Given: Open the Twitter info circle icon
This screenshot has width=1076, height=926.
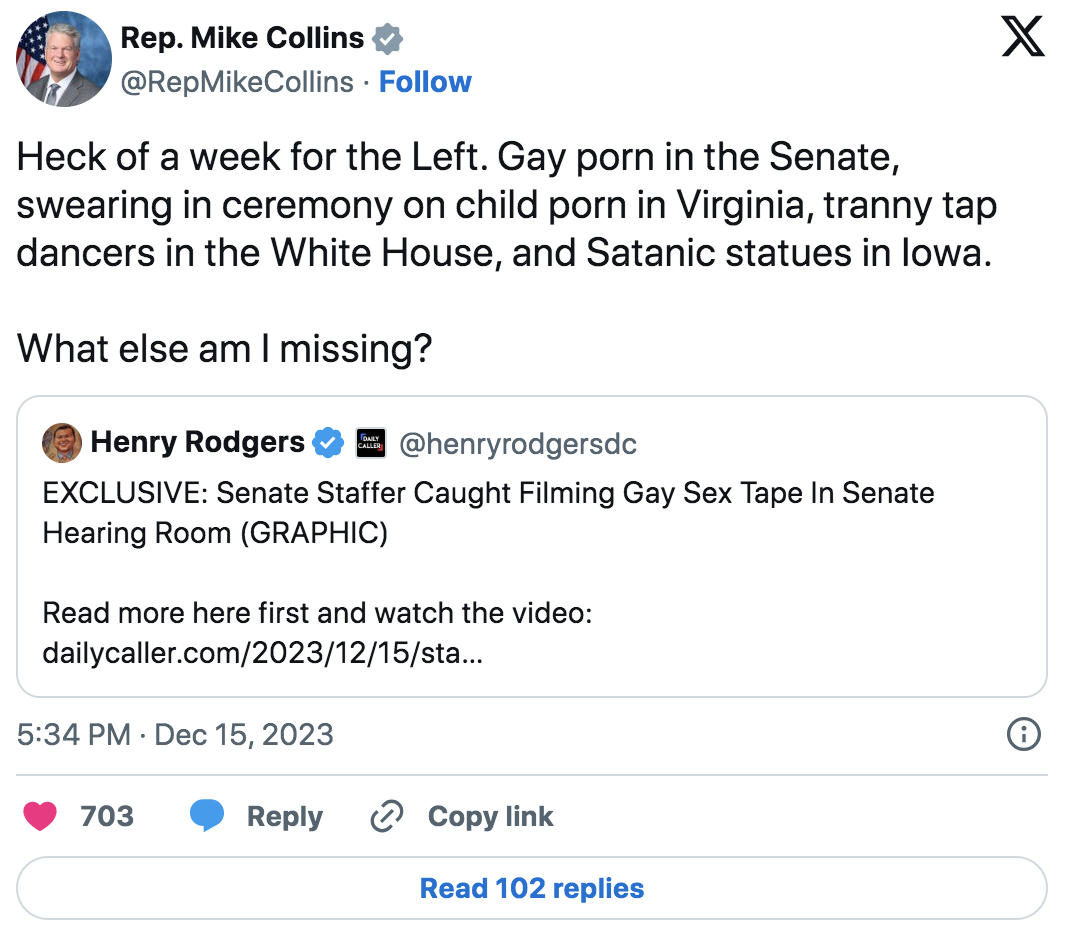Looking at the screenshot, I should 1022,735.
